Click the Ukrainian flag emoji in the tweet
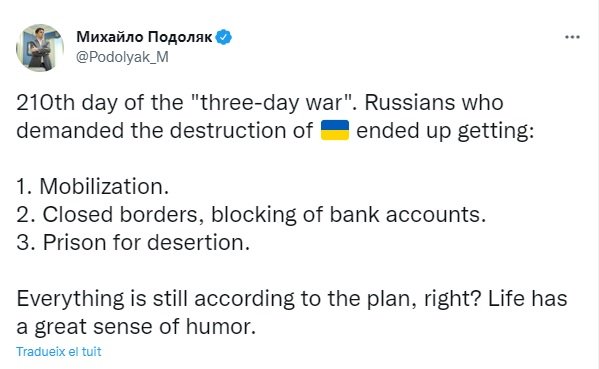The image size is (599, 369). tap(335, 130)
